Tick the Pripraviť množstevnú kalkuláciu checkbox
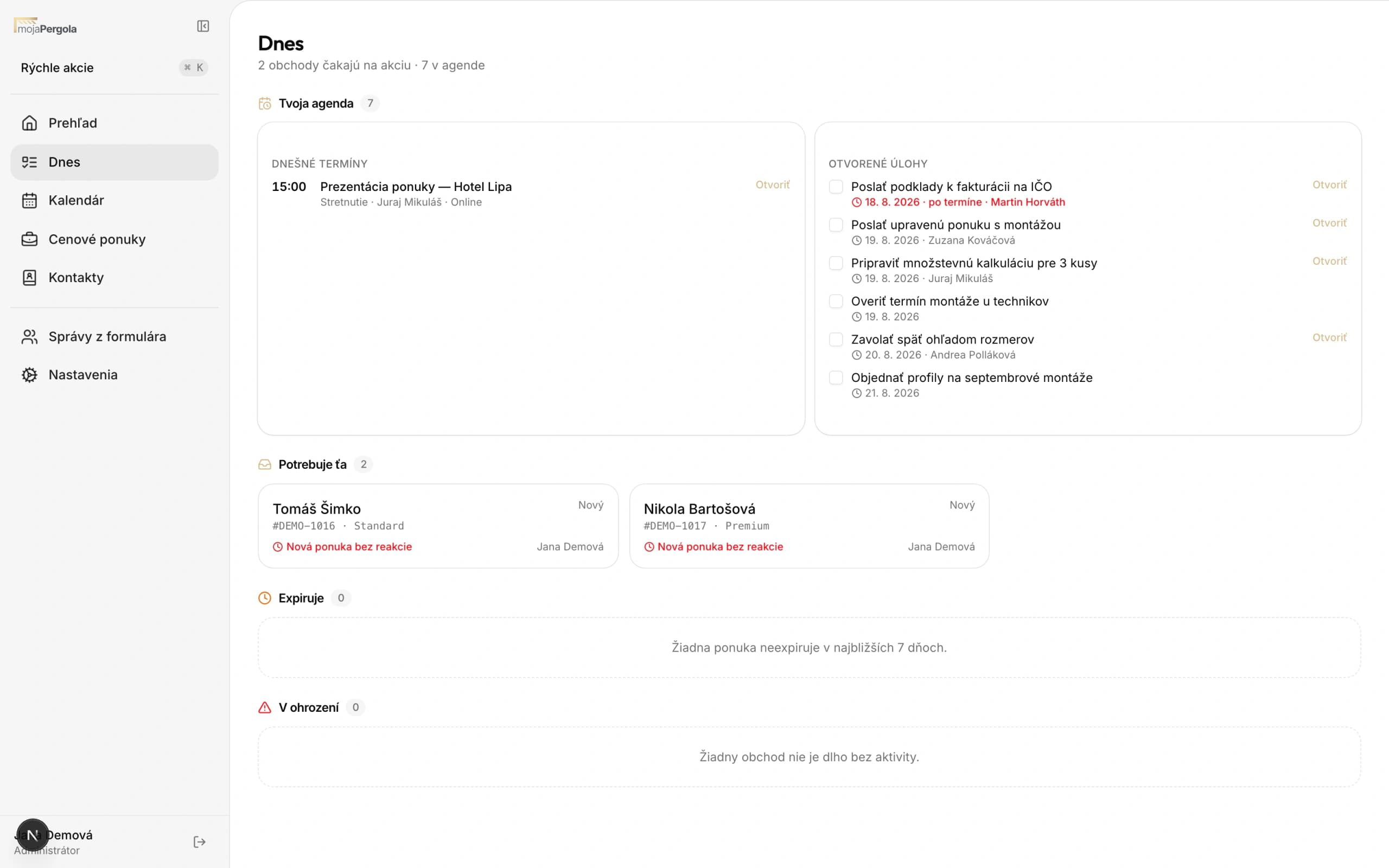This screenshot has height=868, width=1389. 836,263
